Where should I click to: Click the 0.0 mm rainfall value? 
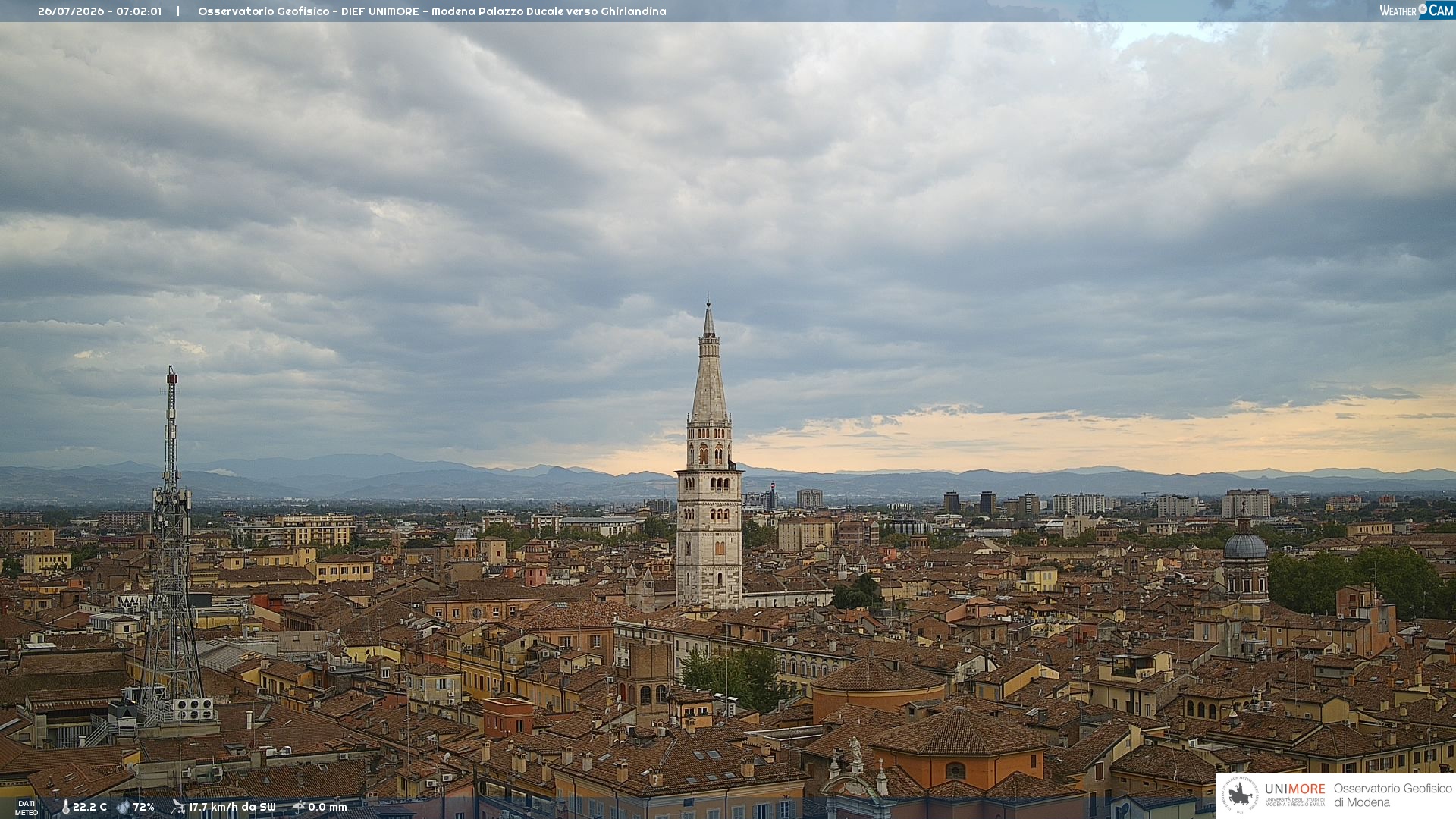coord(328,808)
